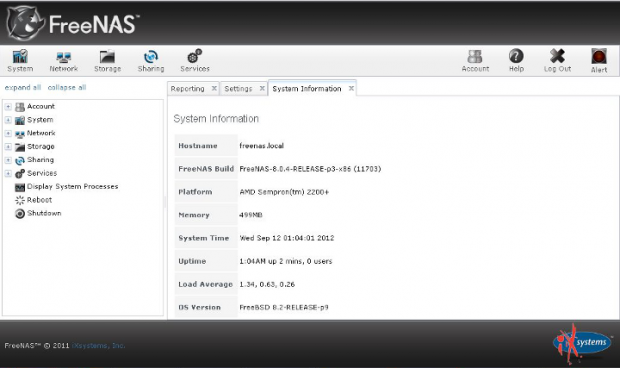
Task: Expand the Network tree node
Action: coord(8,134)
